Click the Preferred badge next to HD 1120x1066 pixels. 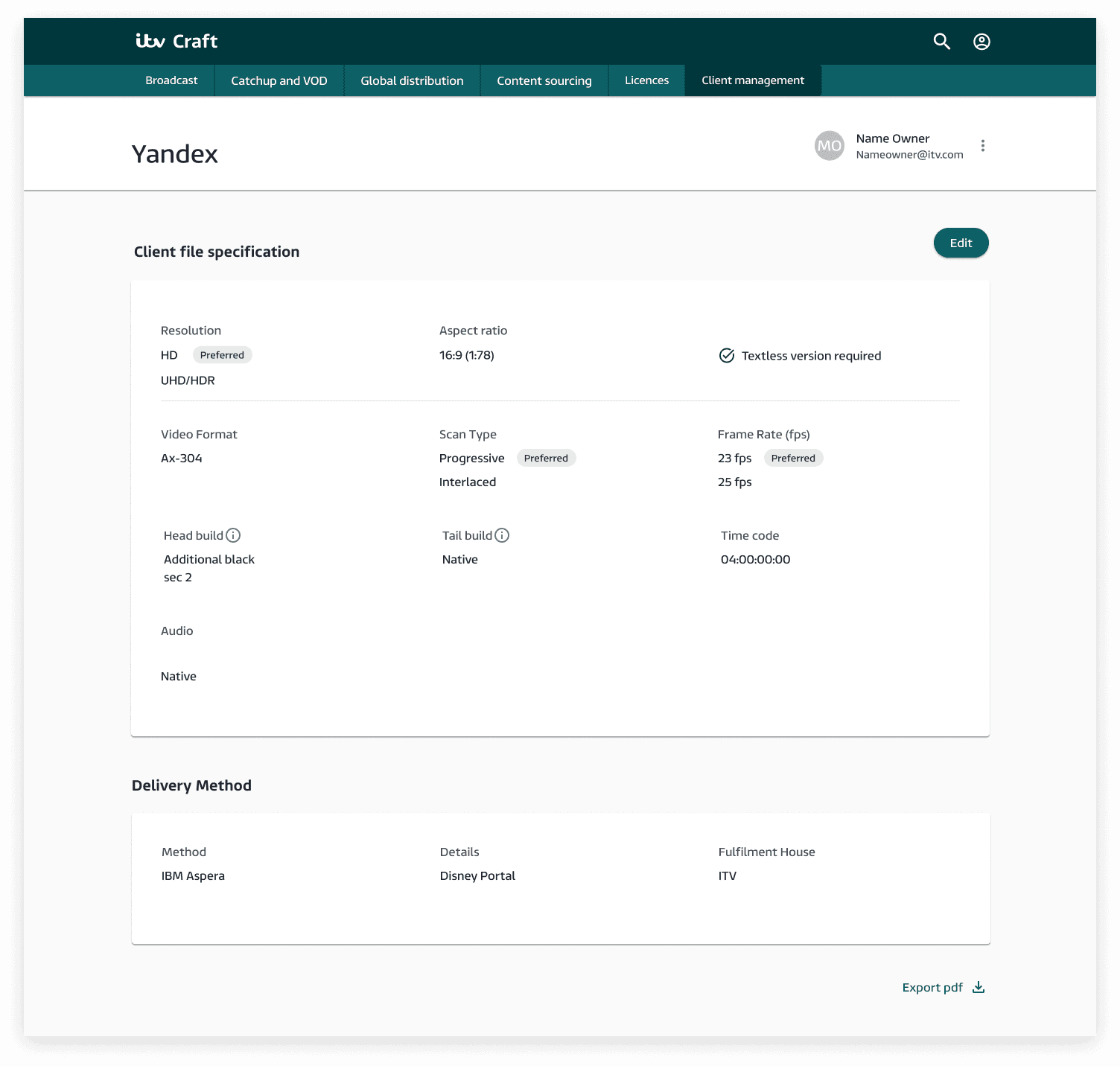(222, 355)
